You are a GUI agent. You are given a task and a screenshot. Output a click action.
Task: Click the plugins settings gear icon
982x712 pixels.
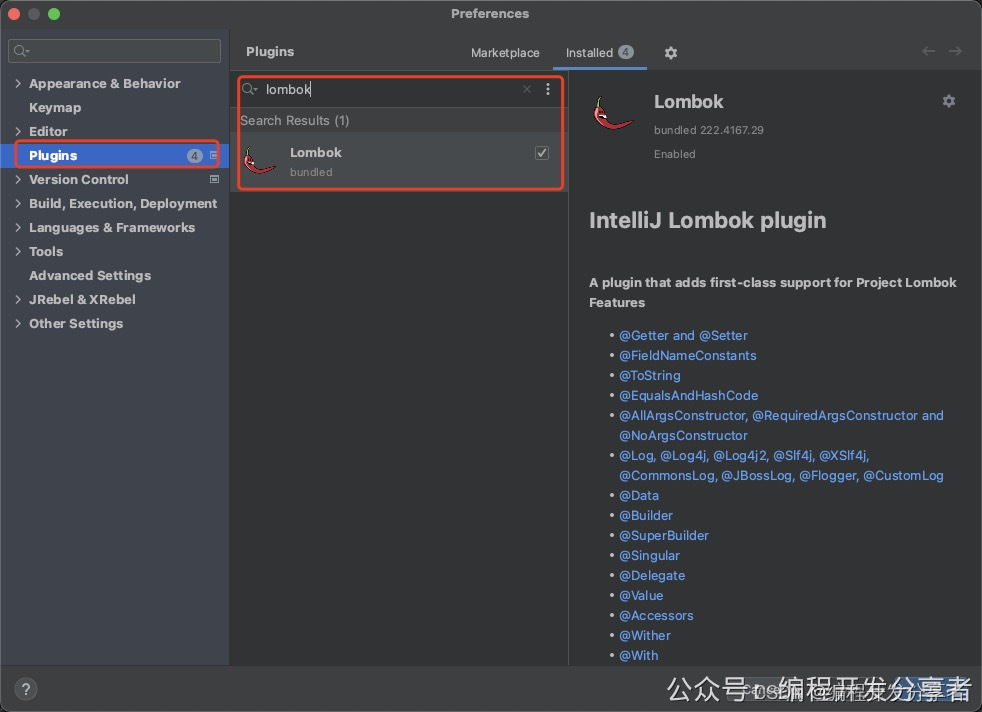(x=671, y=53)
